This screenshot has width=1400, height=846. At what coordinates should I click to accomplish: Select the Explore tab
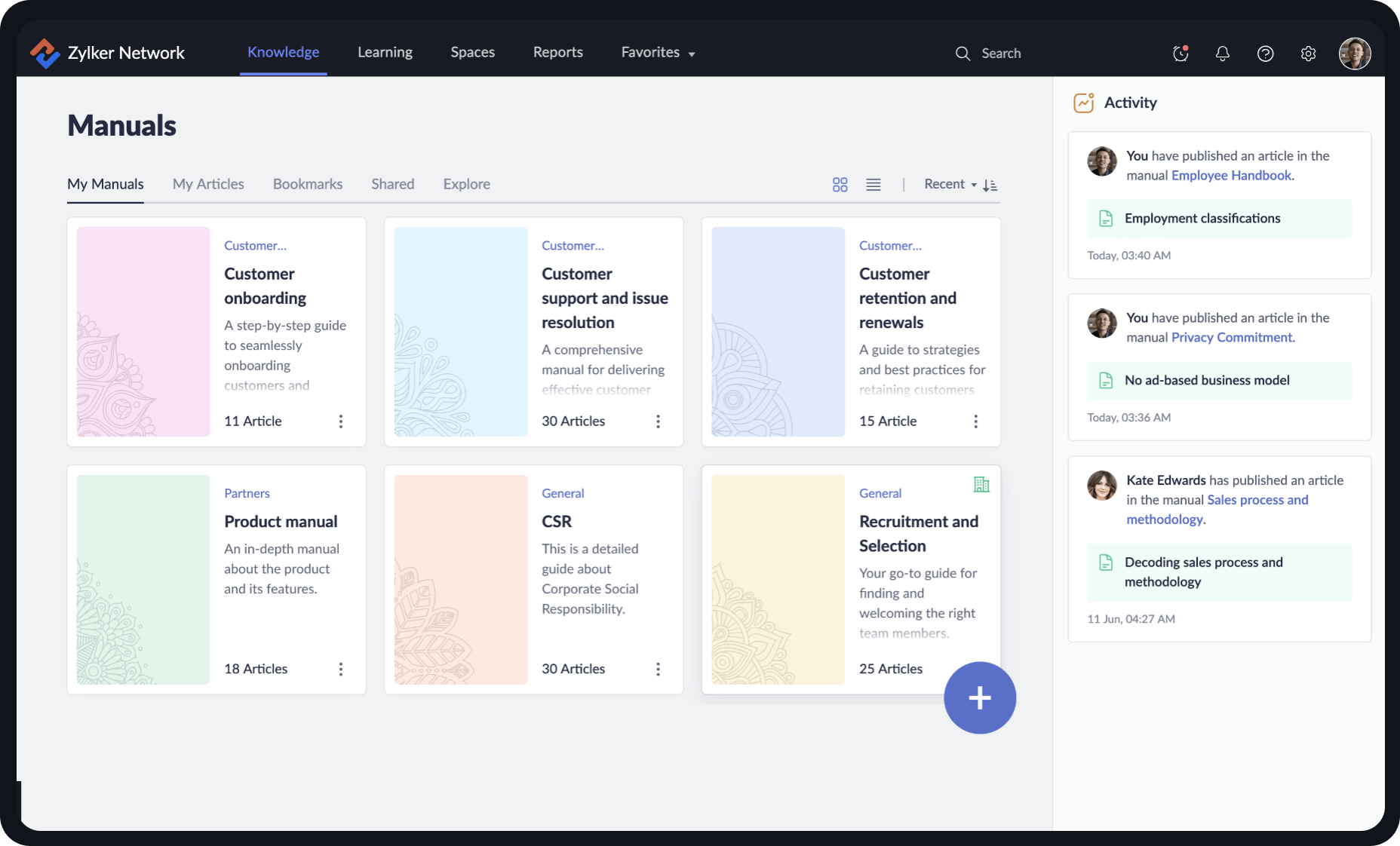(x=467, y=184)
